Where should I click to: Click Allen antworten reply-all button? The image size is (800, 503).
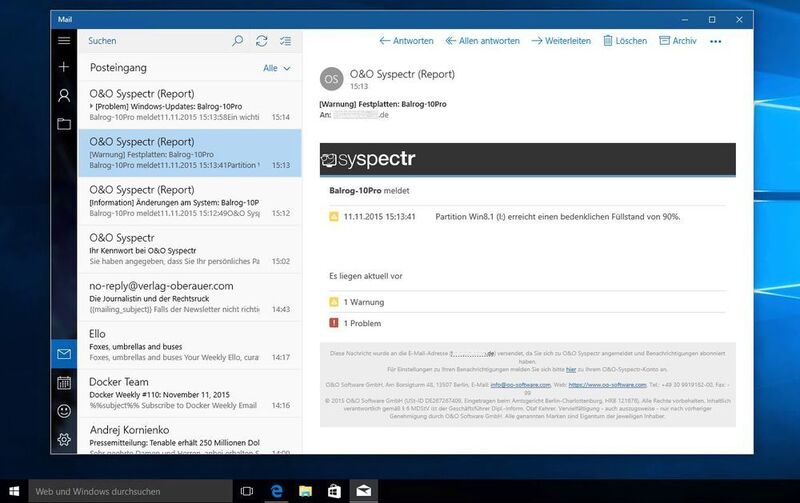coord(482,41)
